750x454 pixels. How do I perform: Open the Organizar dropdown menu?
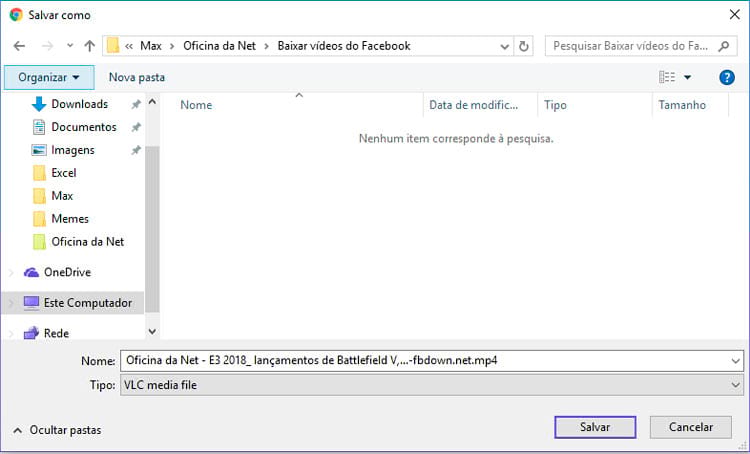point(49,77)
